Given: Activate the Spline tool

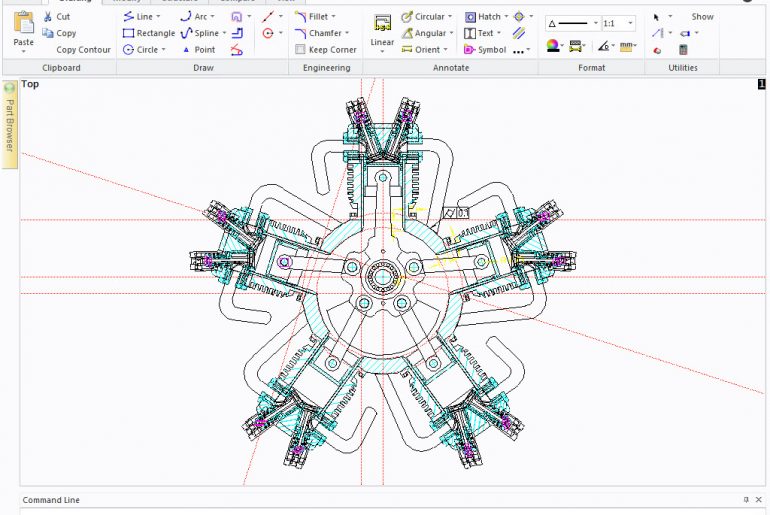Looking at the screenshot, I should 199,33.
